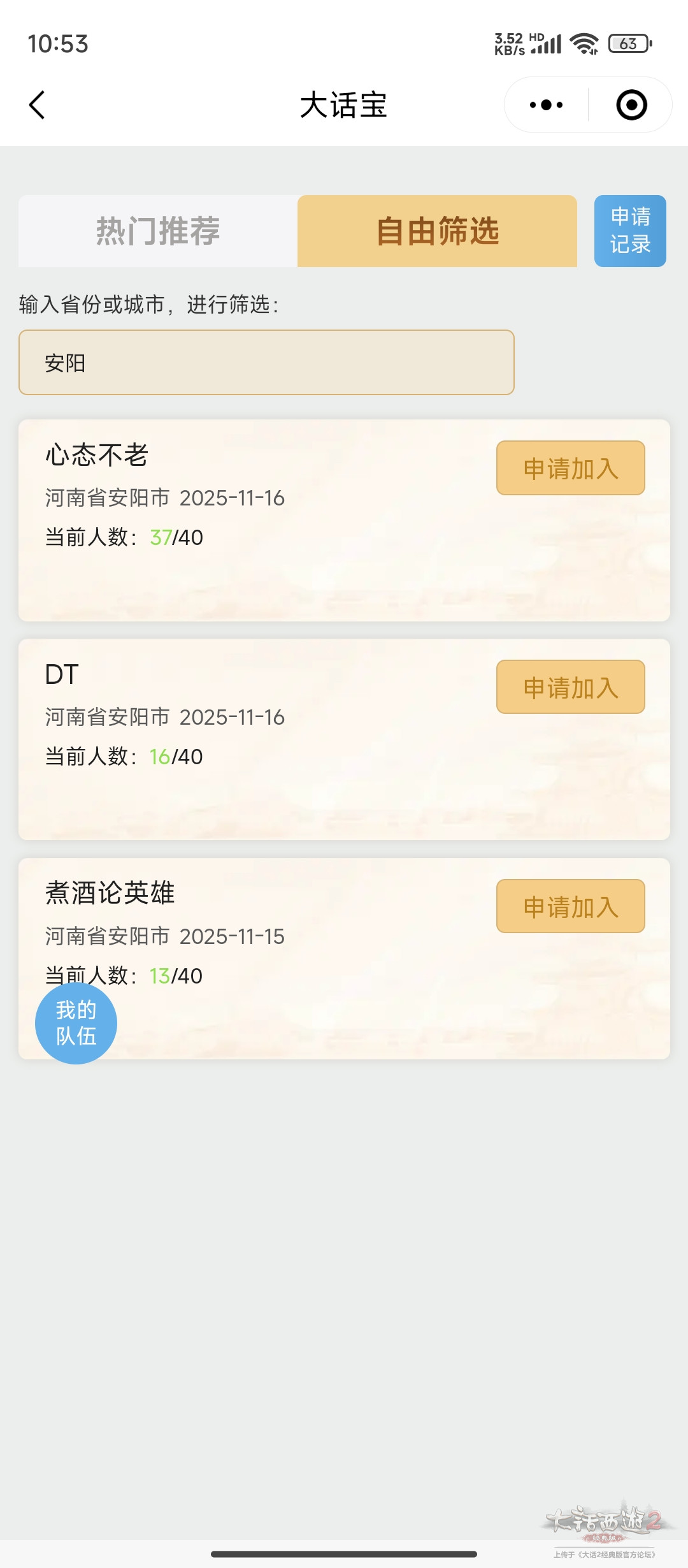Apply to join team 煮酒论英雄
The width and height of the screenshot is (688, 1568).
point(570,906)
